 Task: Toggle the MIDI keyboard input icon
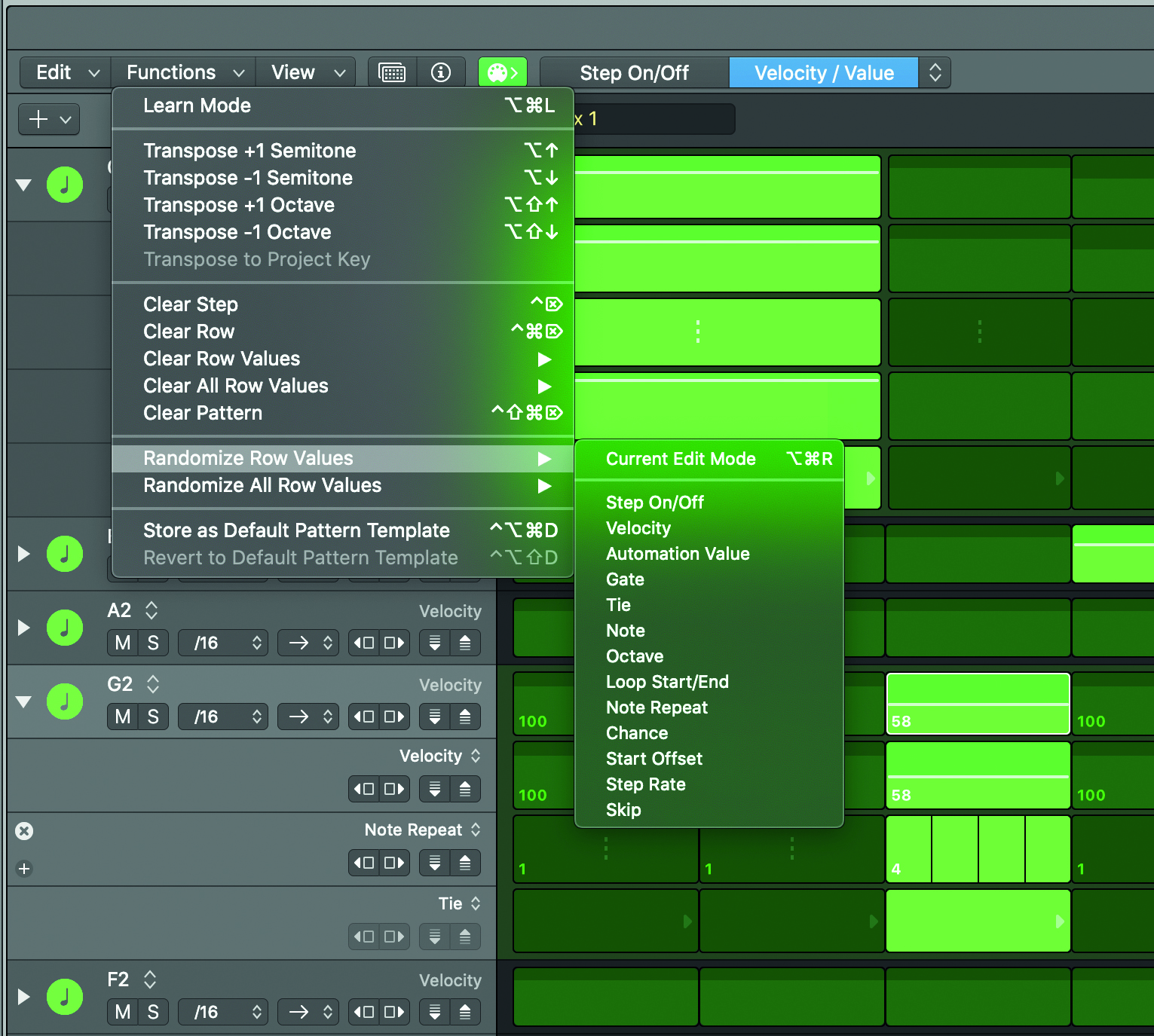392,72
